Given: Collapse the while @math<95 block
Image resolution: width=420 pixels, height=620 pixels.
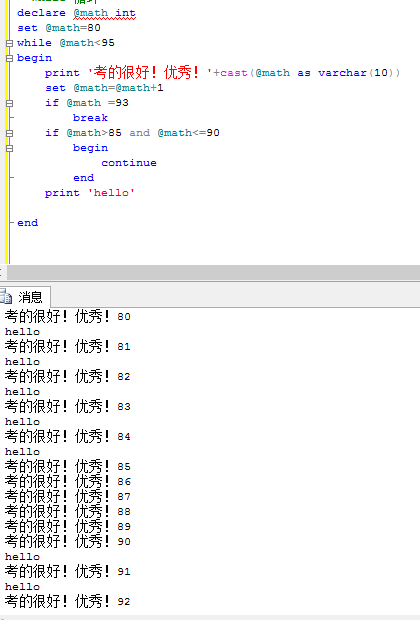Looking at the screenshot, I should click(9, 43).
